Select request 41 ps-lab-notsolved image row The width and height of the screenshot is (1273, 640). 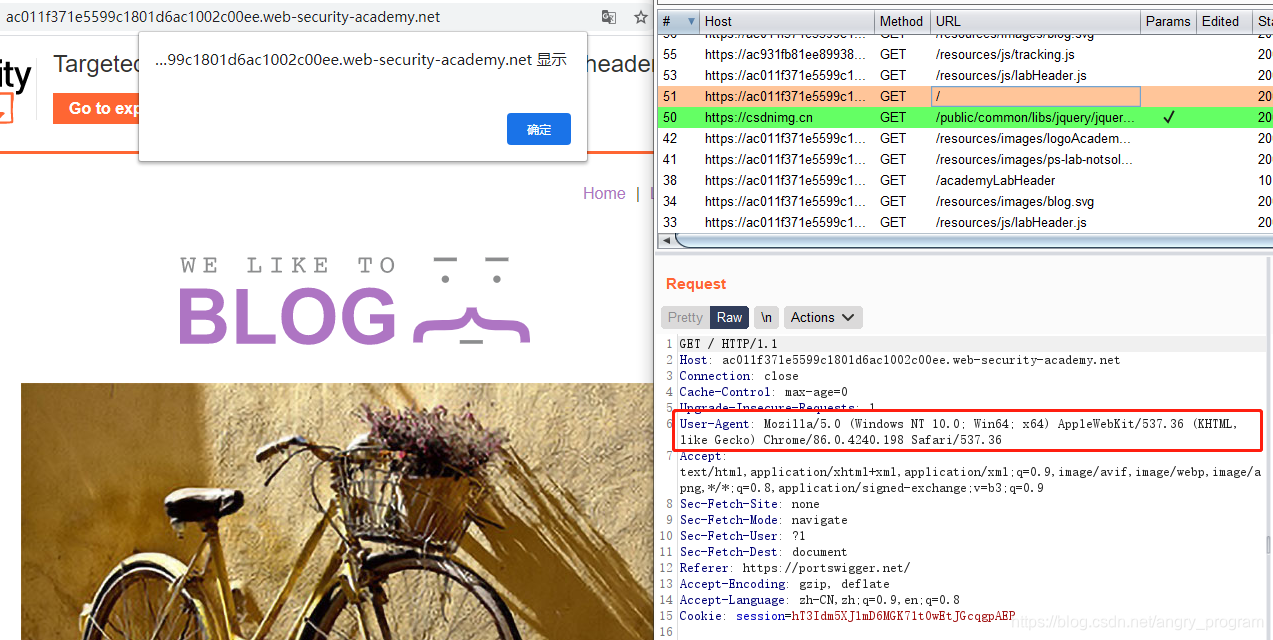tap(965, 159)
